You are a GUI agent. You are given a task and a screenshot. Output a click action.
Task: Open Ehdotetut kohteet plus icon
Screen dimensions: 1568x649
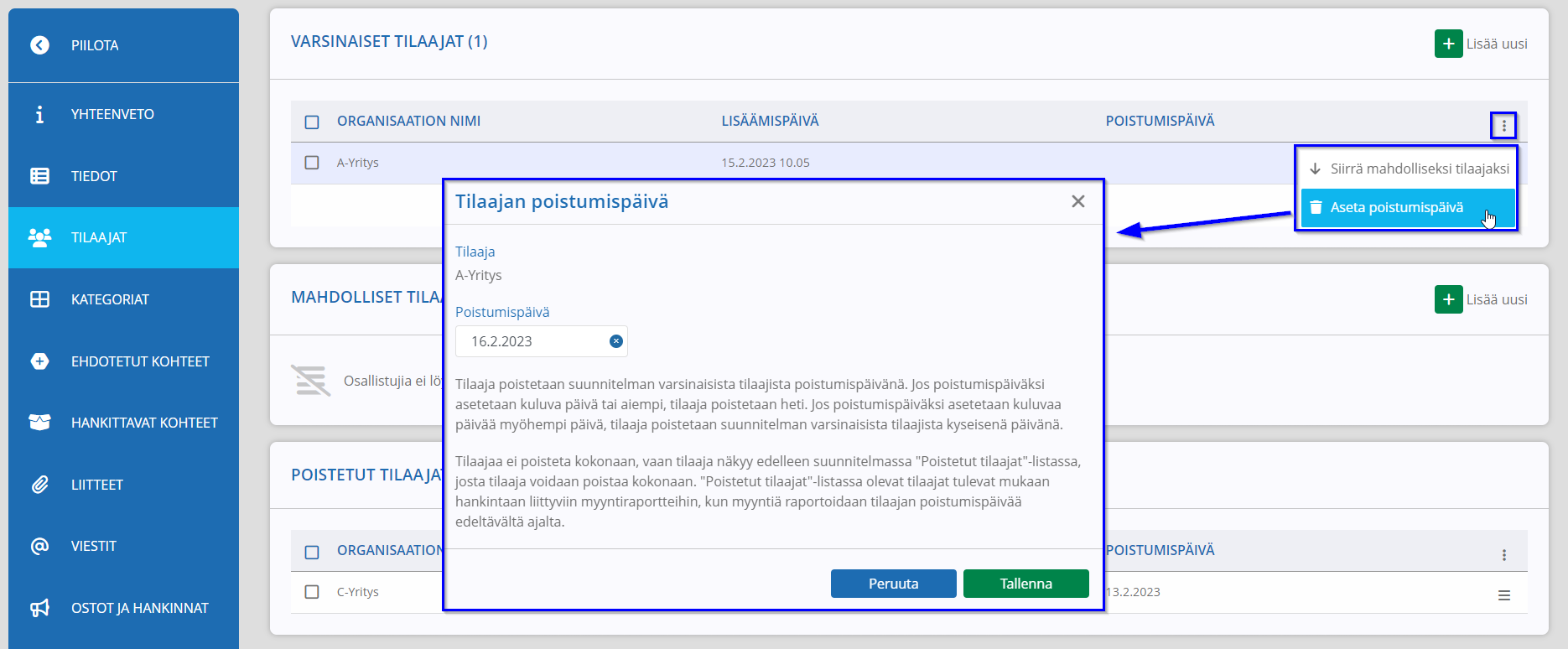click(x=39, y=361)
